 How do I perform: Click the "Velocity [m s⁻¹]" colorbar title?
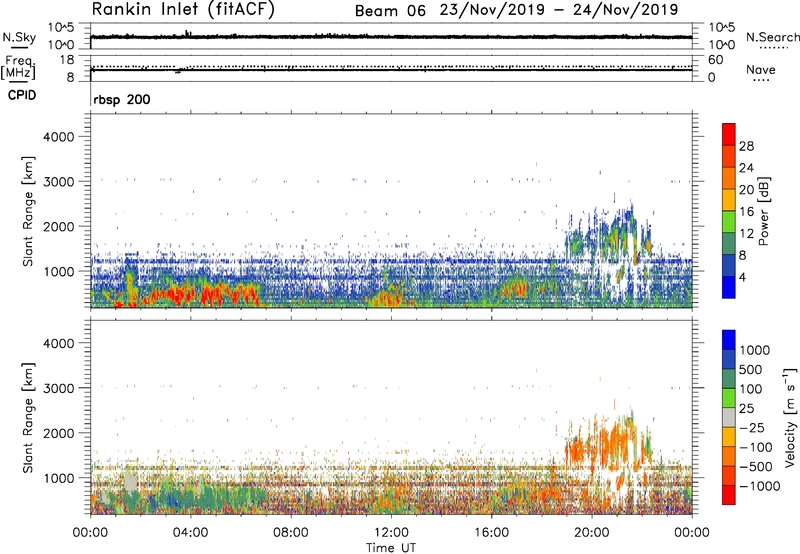790,417
